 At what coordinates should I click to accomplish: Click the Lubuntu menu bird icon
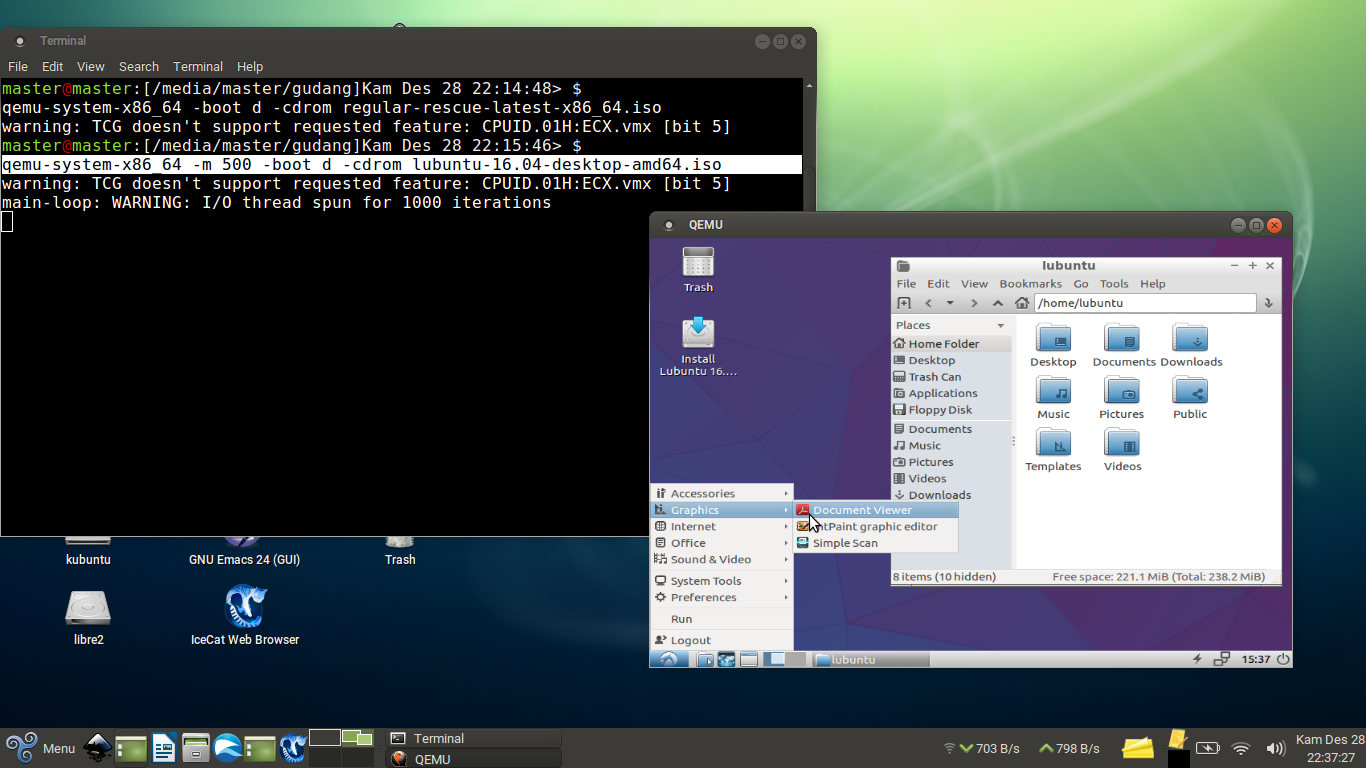[668, 658]
